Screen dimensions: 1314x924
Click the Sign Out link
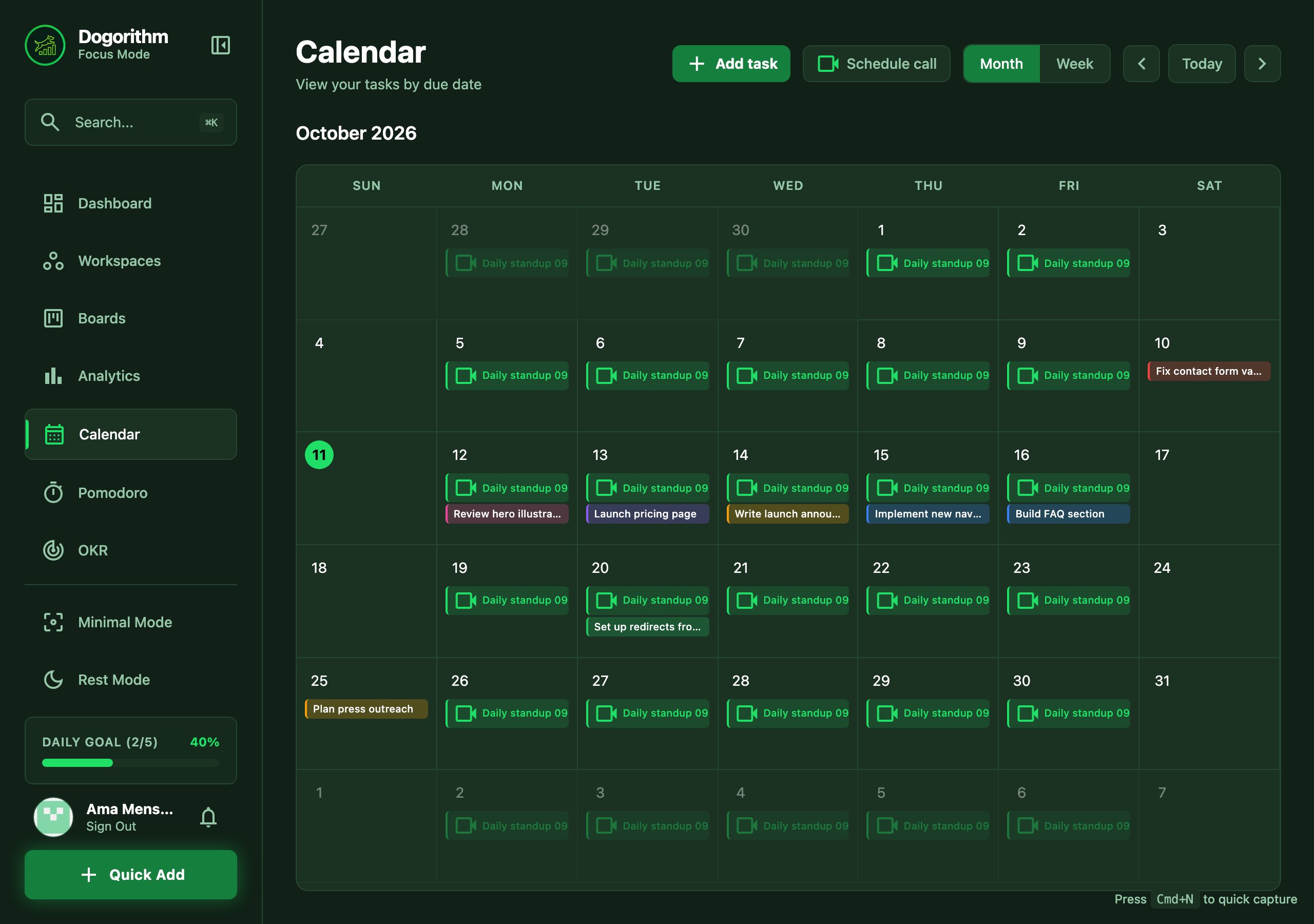[x=111, y=826]
